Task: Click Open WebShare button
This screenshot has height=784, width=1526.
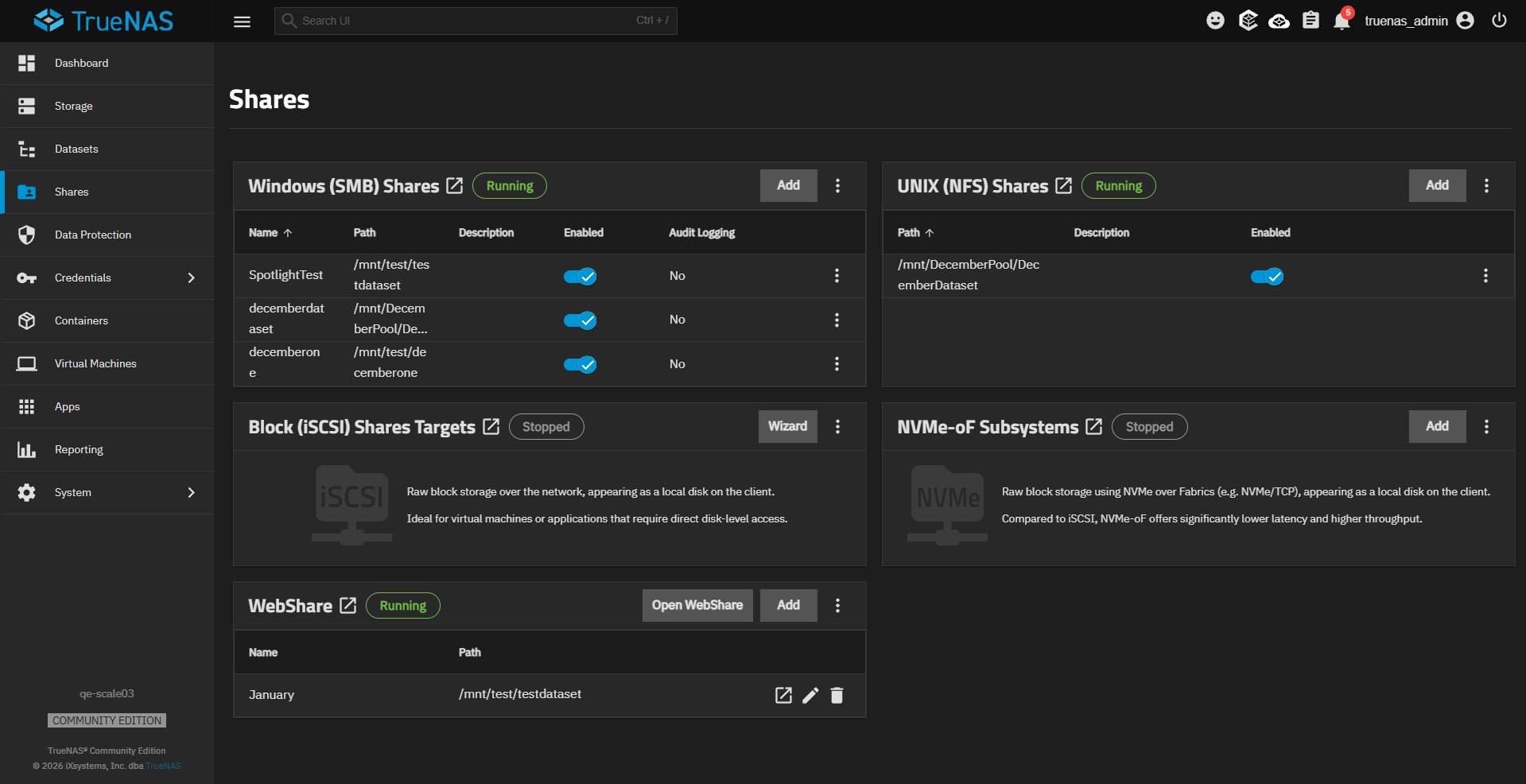Action: [697, 605]
